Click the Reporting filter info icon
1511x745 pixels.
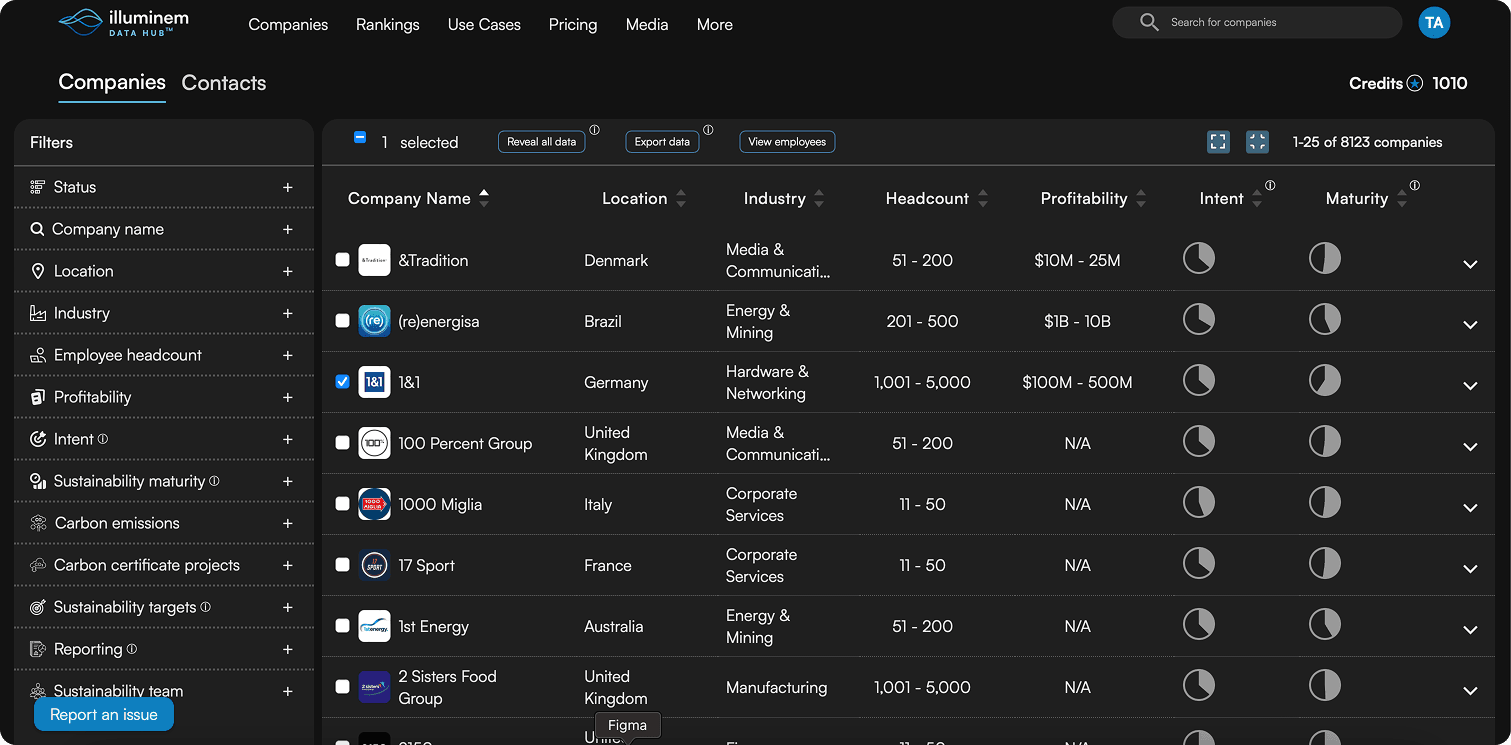click(x=132, y=649)
